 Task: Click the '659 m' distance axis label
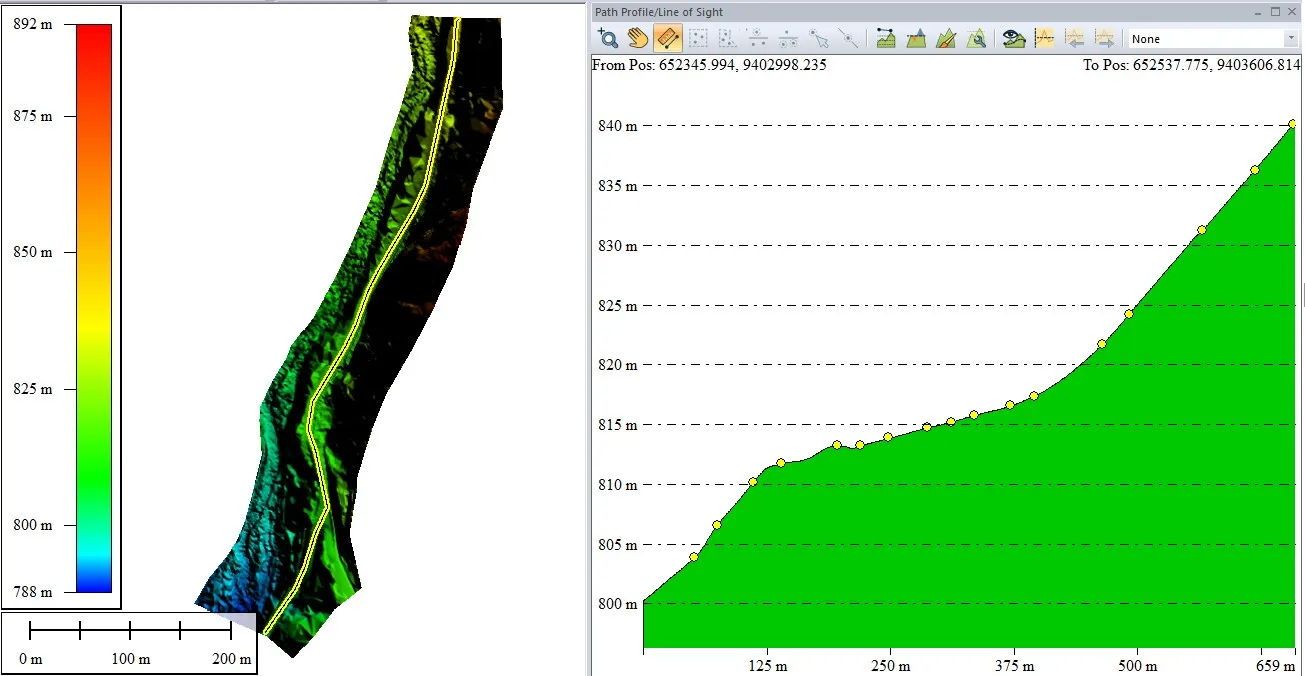(1276, 666)
